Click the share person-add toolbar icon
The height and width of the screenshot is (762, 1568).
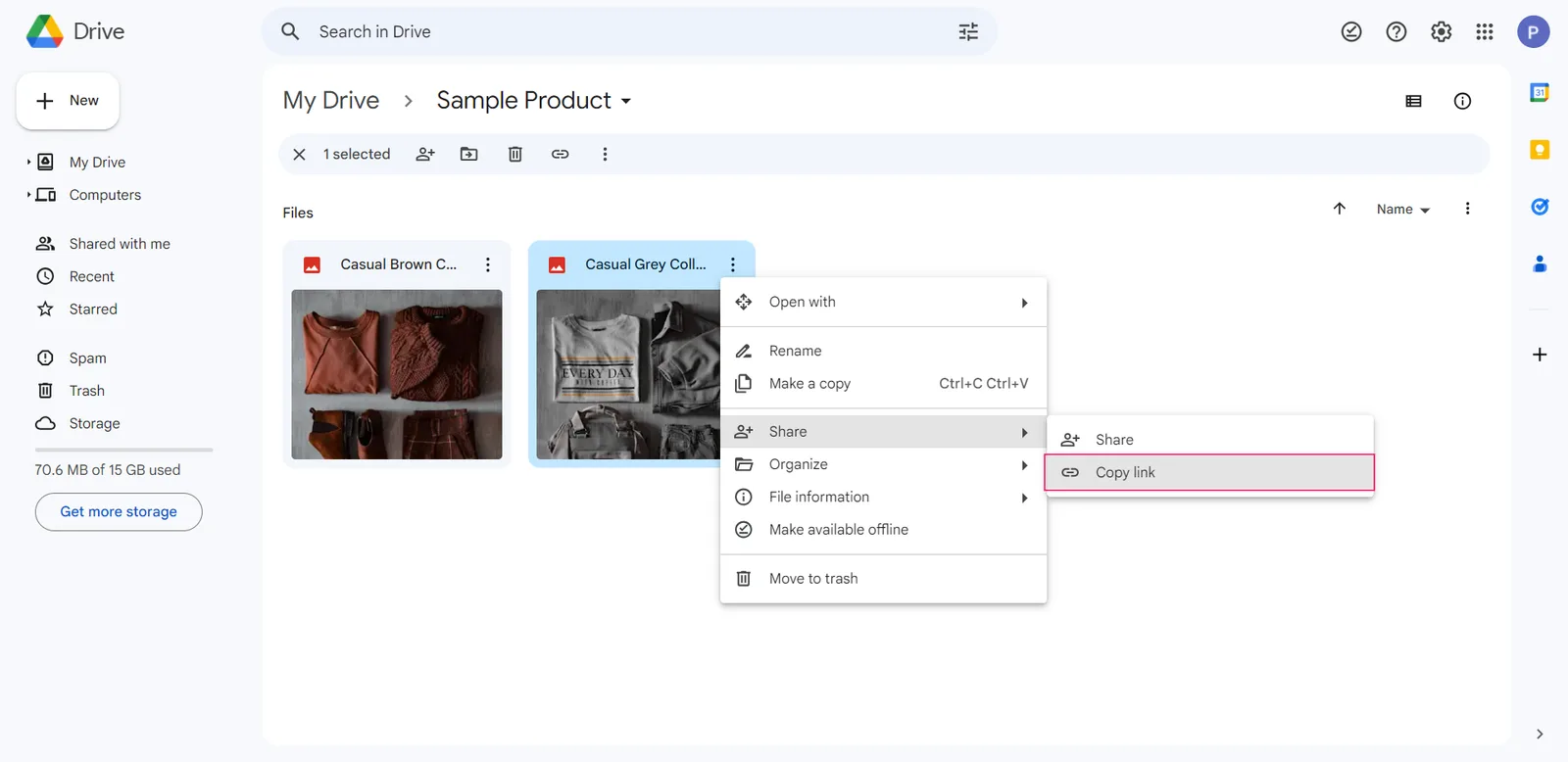(x=425, y=155)
